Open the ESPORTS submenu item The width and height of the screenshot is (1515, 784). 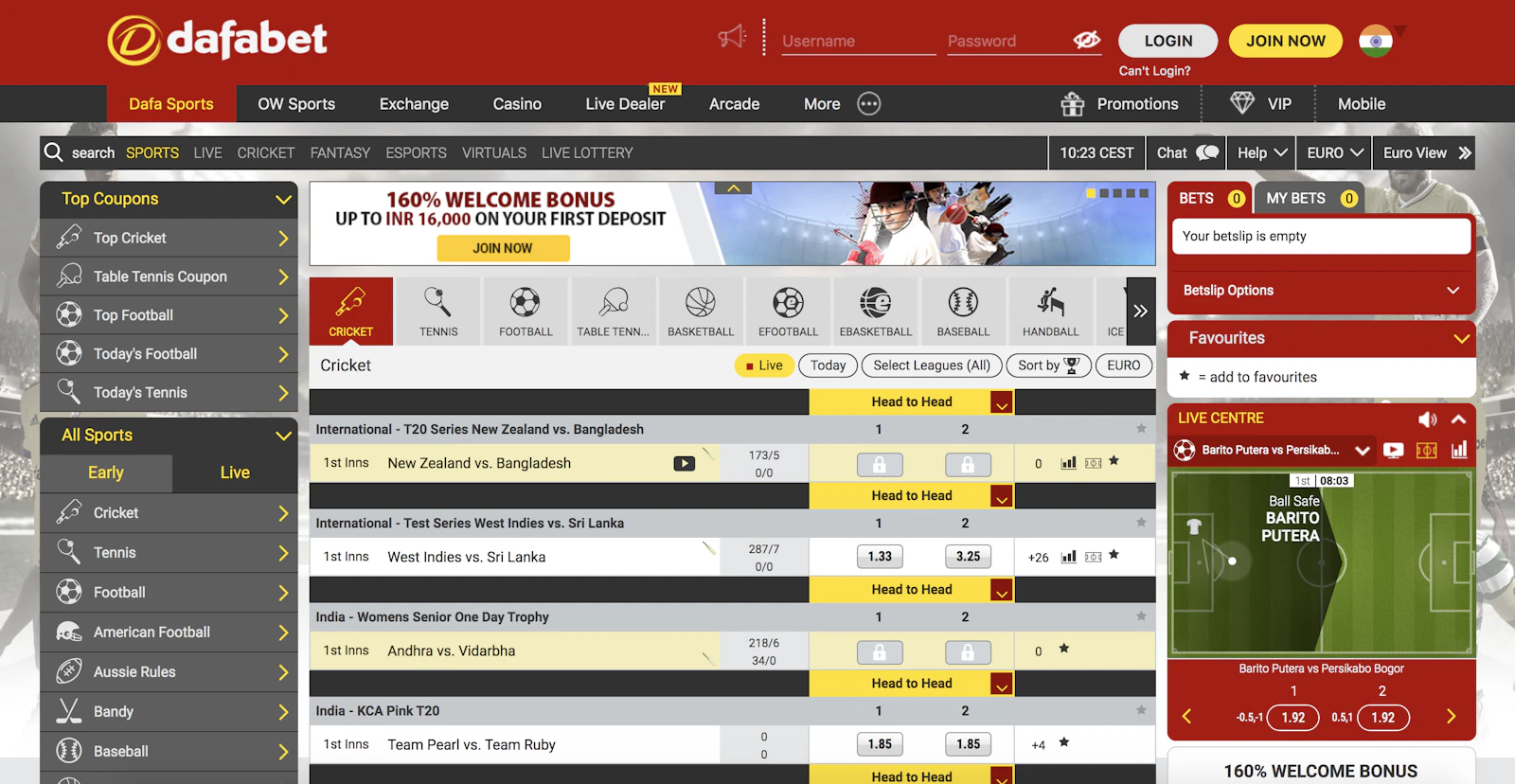(x=416, y=152)
